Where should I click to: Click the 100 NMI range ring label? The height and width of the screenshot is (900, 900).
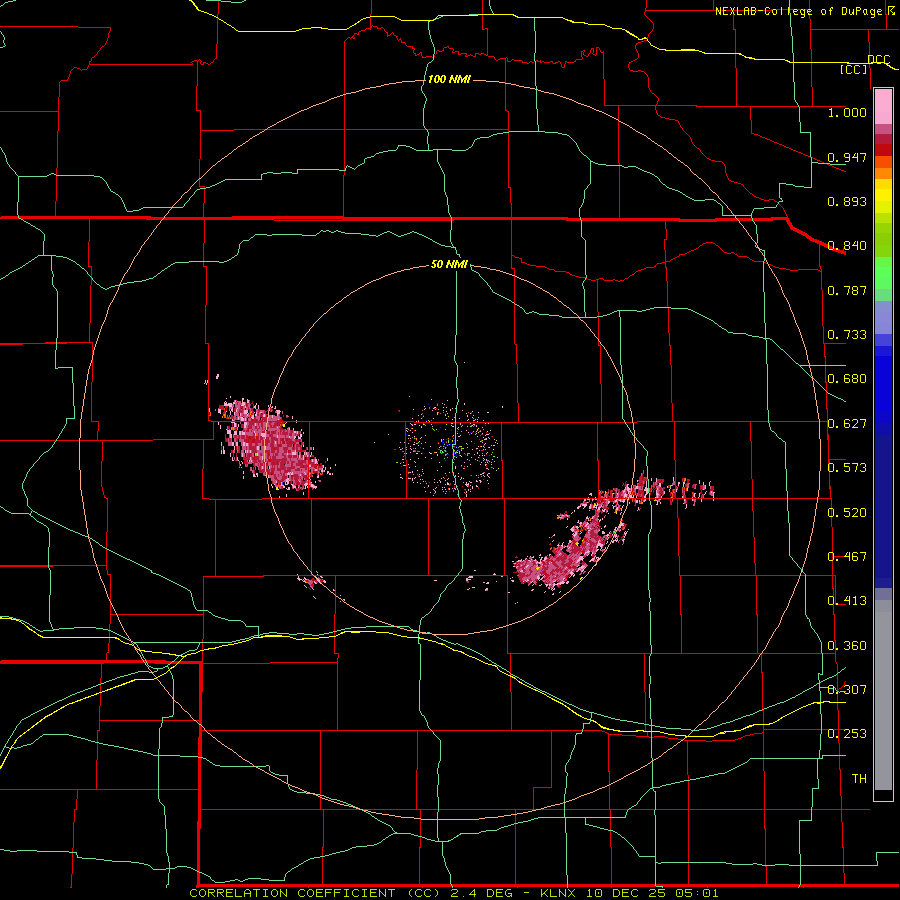[449, 79]
